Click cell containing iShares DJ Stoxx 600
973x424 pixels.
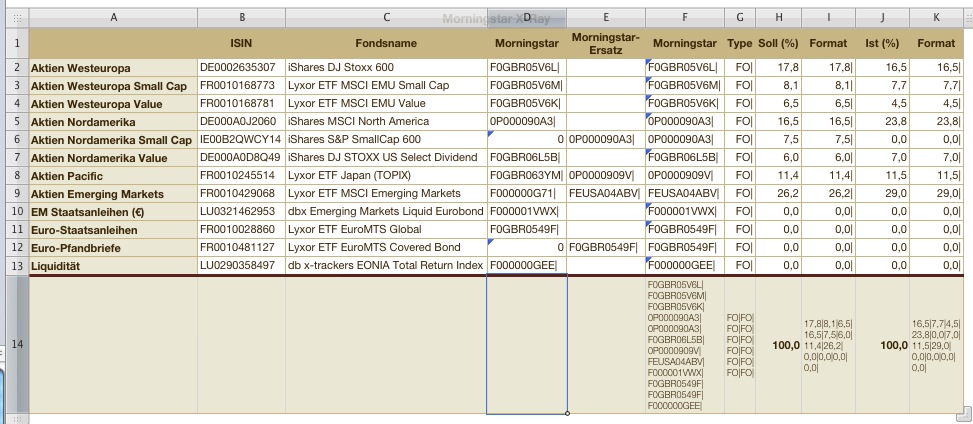(386, 67)
